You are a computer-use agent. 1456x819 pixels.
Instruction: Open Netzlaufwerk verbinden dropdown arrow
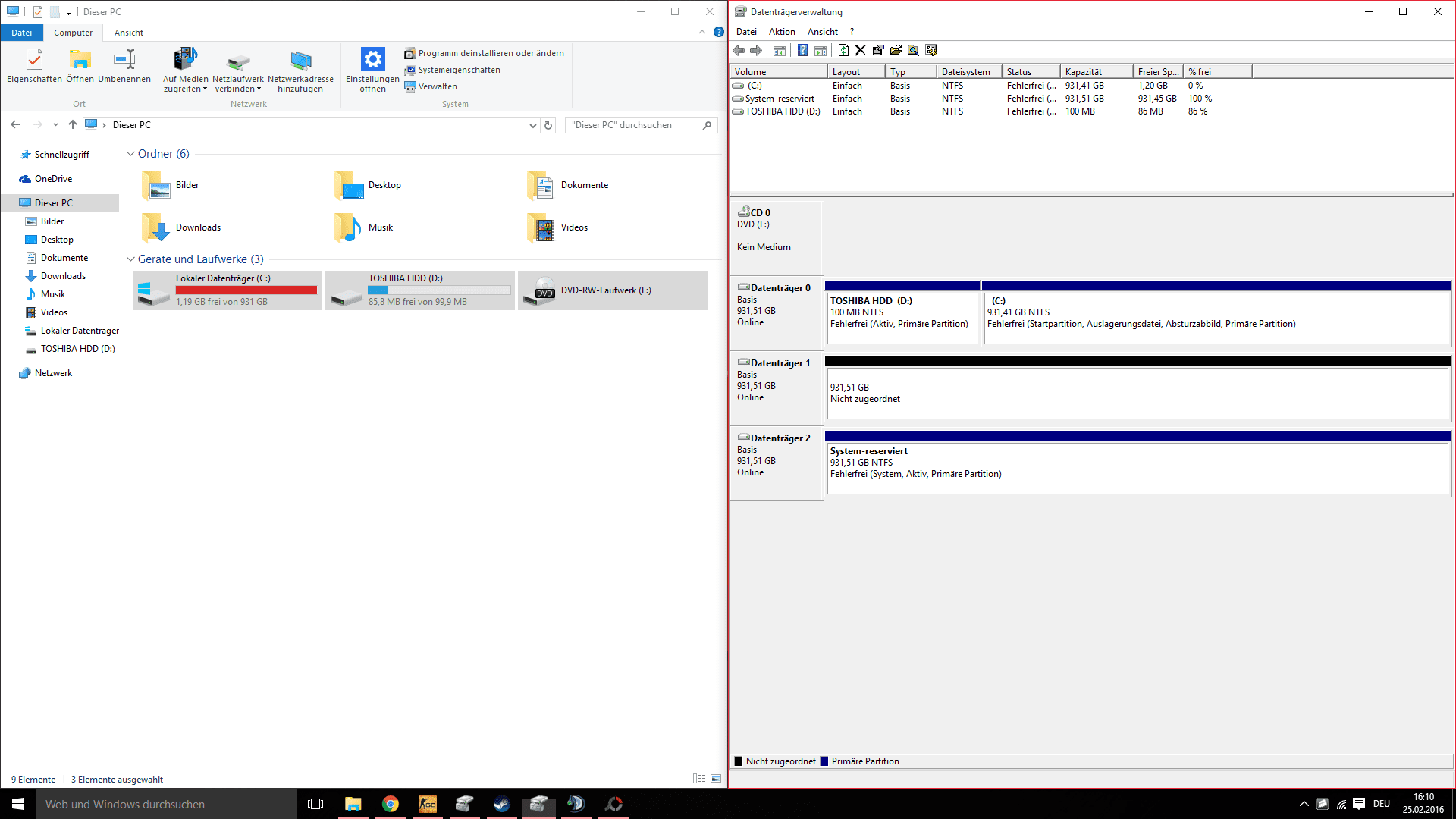pyautogui.click(x=259, y=89)
